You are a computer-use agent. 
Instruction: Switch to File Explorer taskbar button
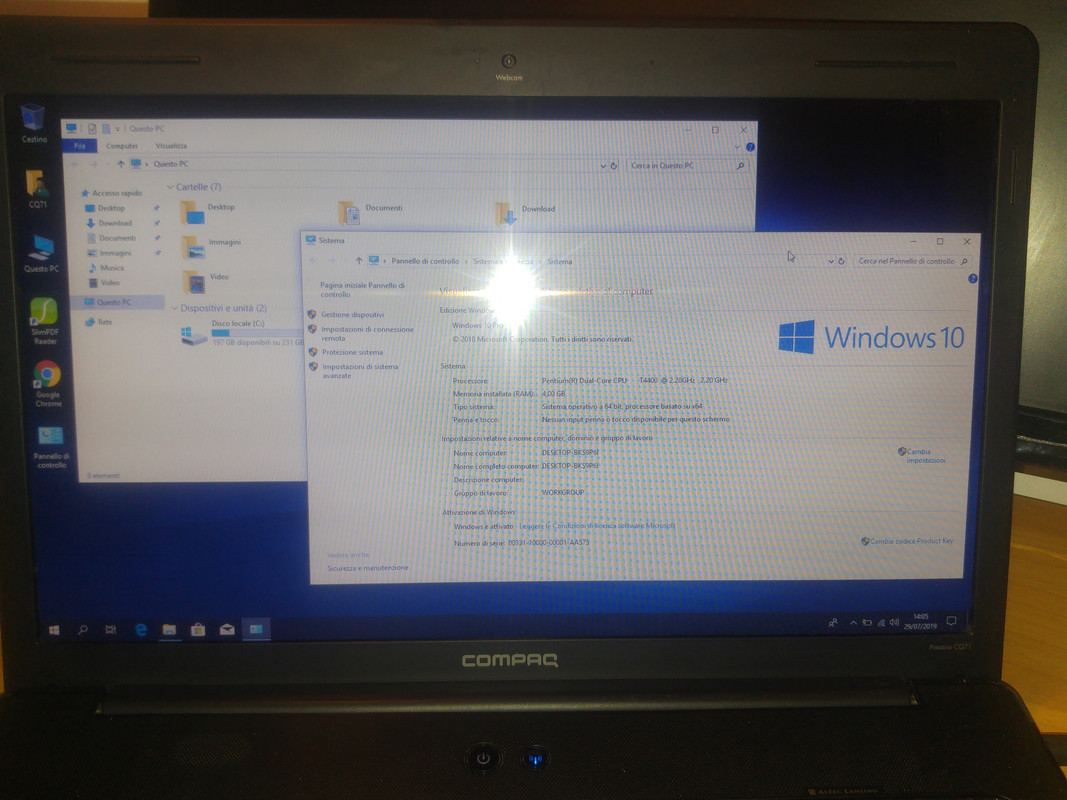[x=169, y=630]
